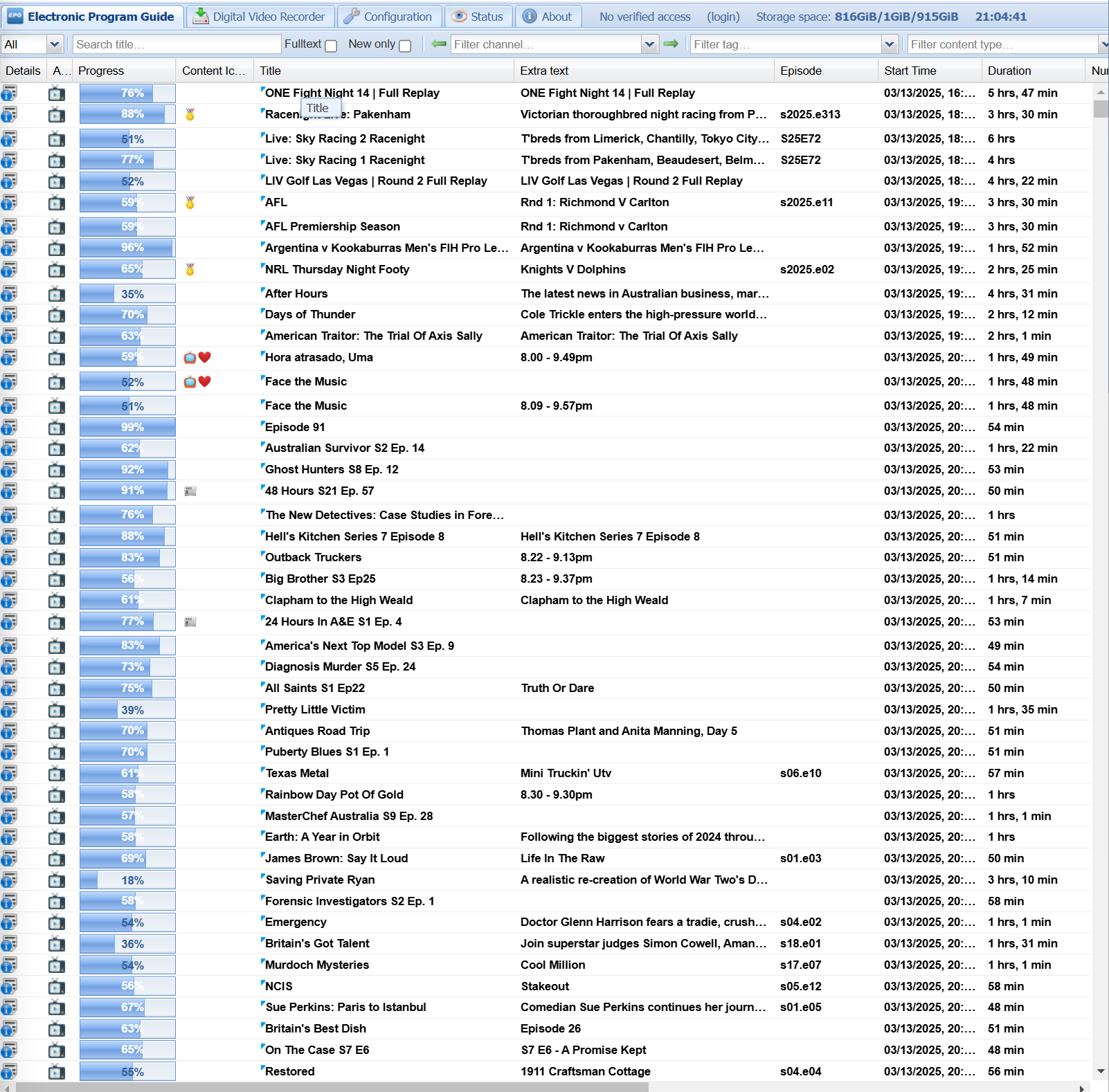The image size is (1109, 1092).
Task: Switch to Electronic Program Guide tab
Action: click(92, 17)
